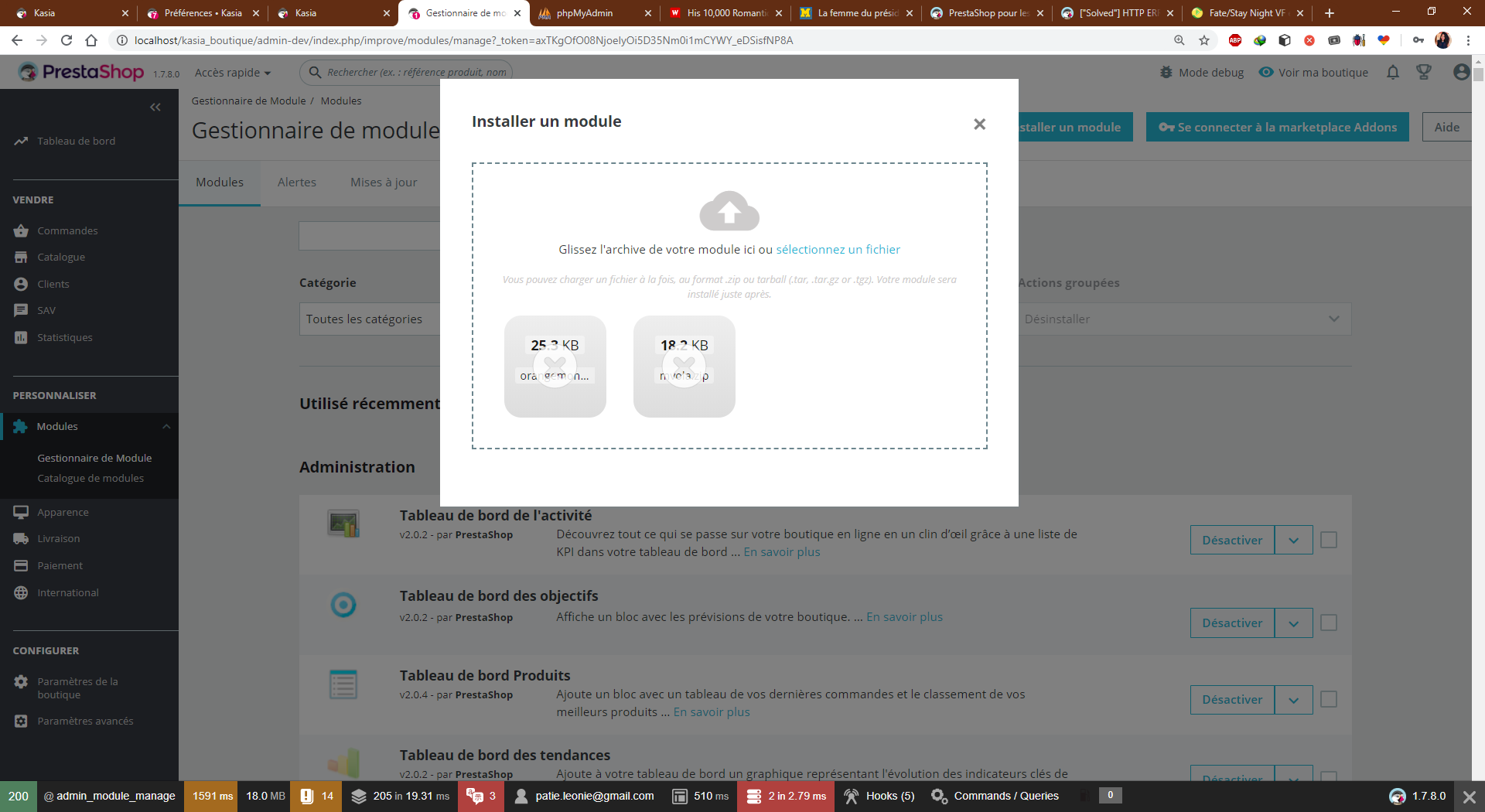The width and height of the screenshot is (1485, 812).
Task: Click the Aide button
Action: [x=1446, y=128]
